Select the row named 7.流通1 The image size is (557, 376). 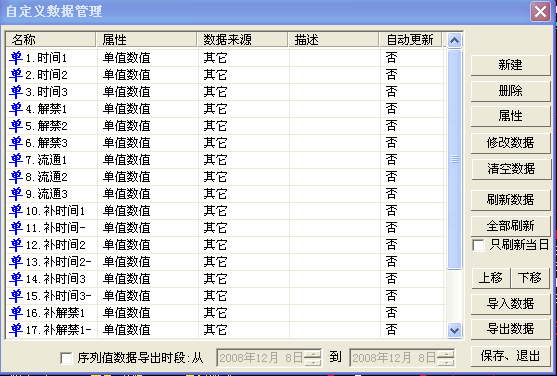pos(226,160)
